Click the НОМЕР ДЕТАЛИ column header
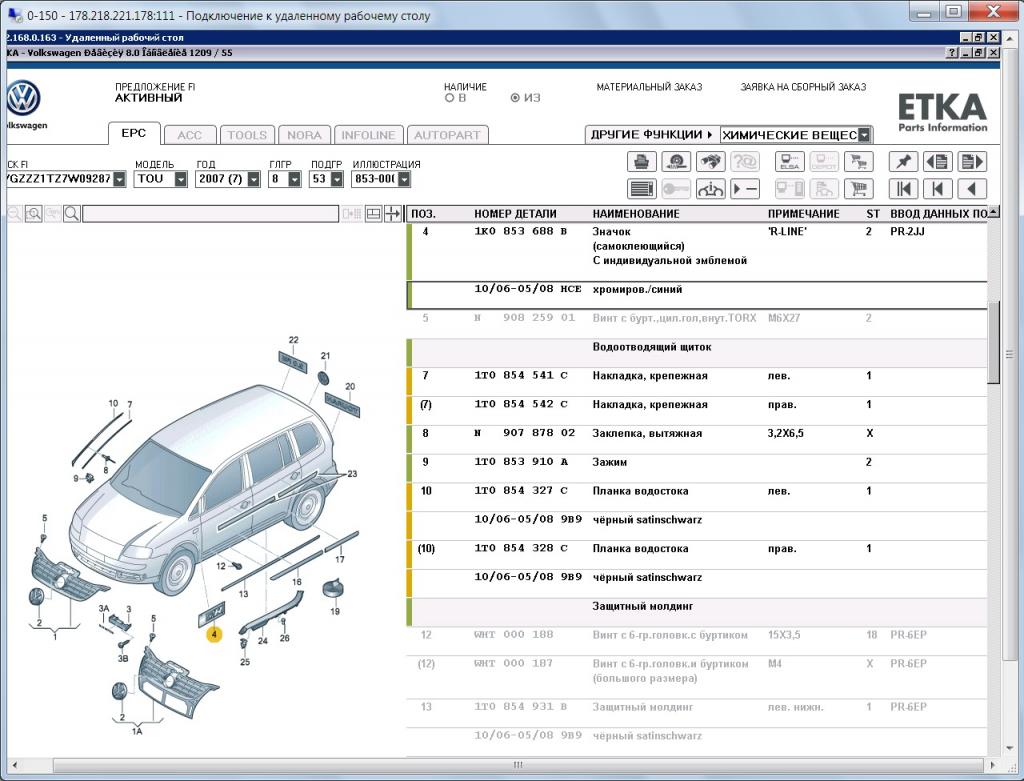 pyautogui.click(x=515, y=214)
